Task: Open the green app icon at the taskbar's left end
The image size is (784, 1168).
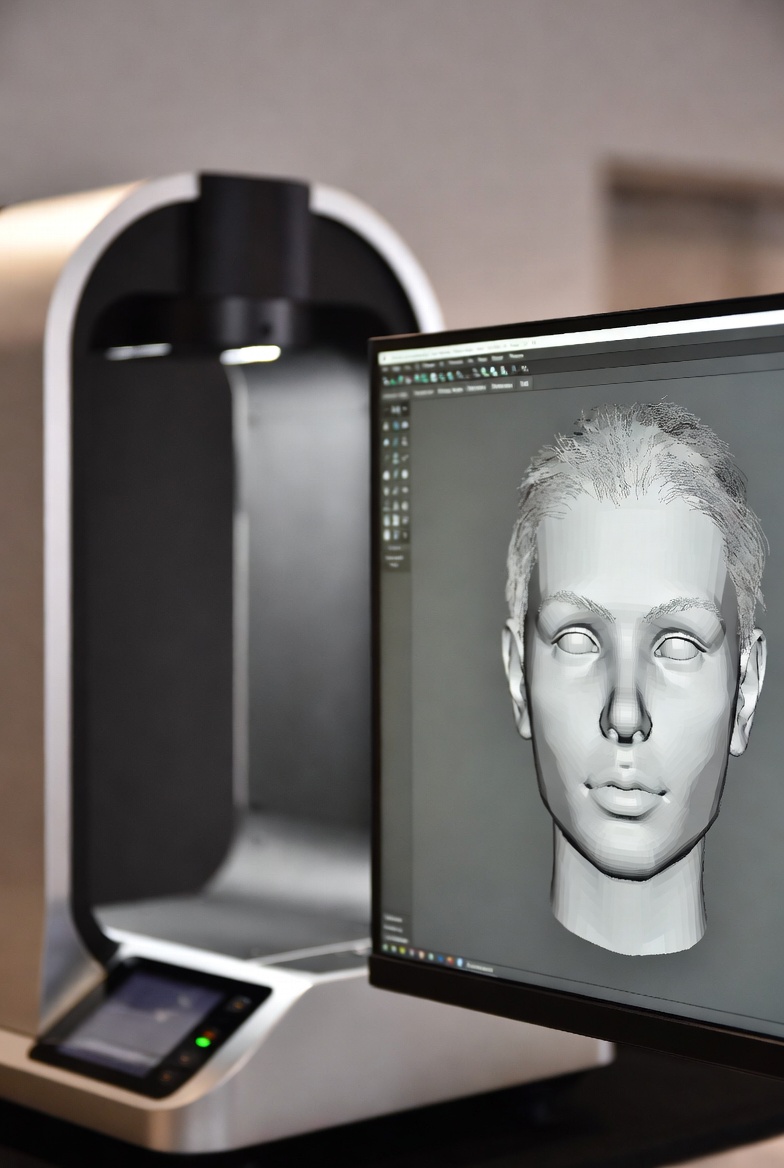Action: (384, 946)
